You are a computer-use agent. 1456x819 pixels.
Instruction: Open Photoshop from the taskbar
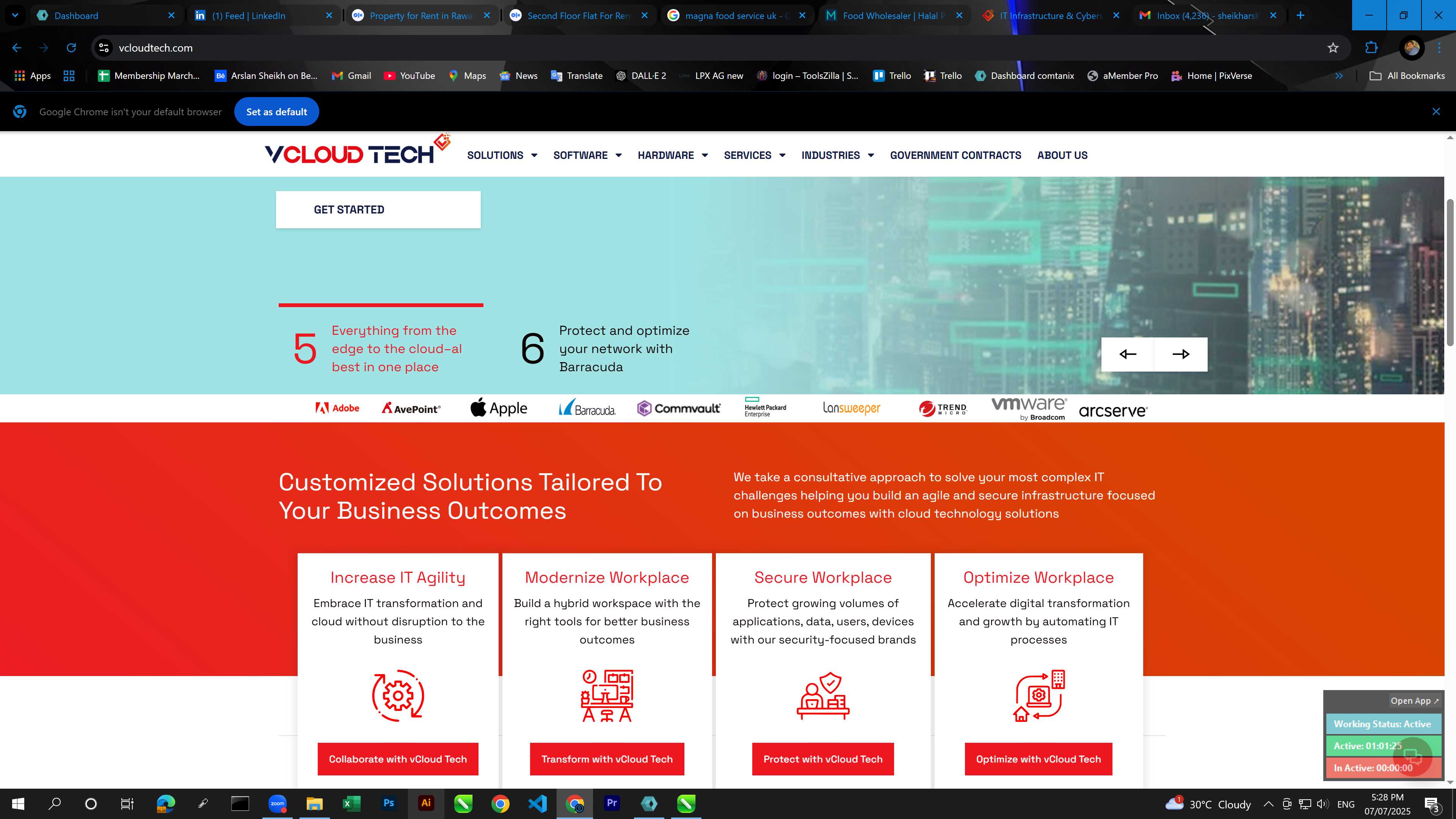point(388,803)
